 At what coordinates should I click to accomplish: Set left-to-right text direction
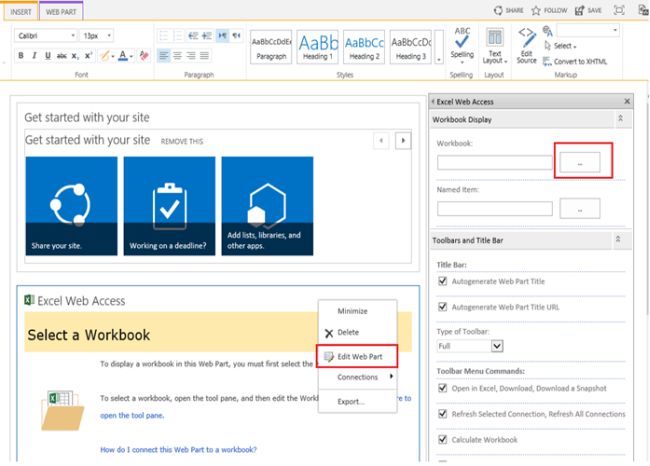point(222,36)
